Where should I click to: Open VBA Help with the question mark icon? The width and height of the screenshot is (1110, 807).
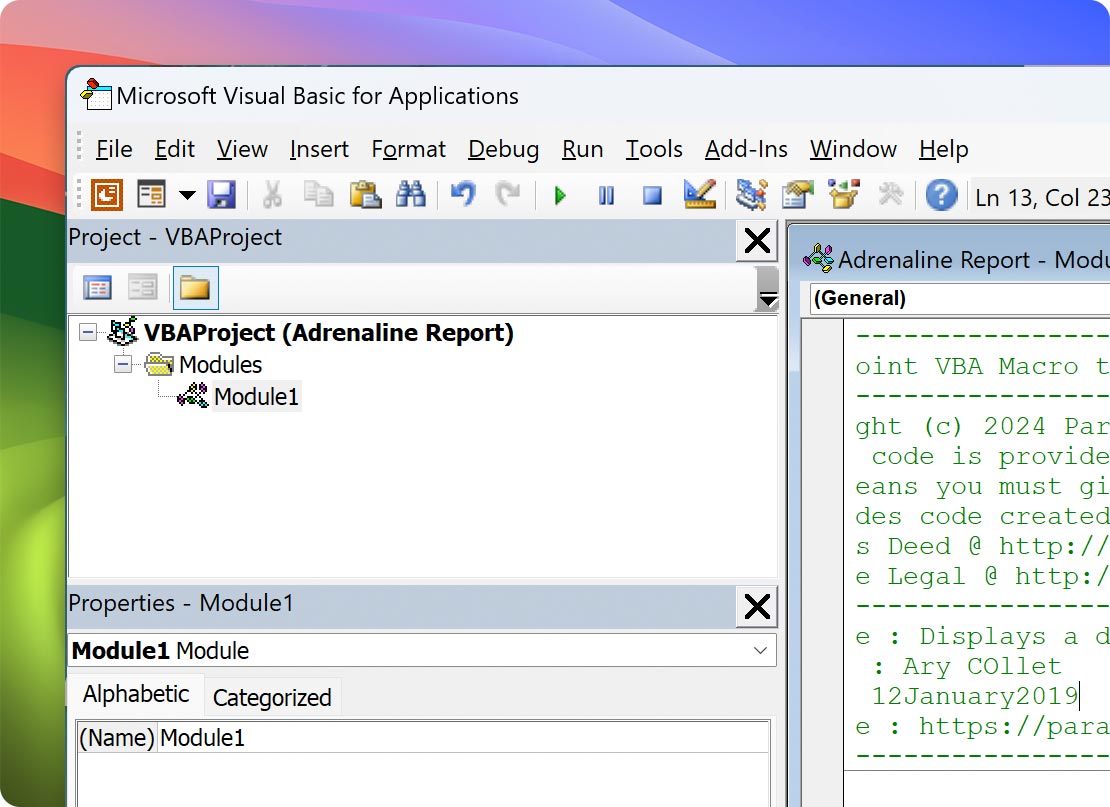tap(940, 196)
